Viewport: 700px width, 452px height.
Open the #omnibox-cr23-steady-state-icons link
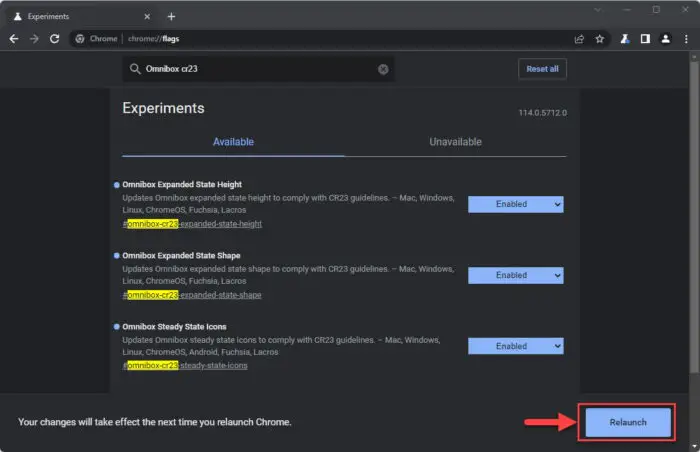[x=185, y=366]
